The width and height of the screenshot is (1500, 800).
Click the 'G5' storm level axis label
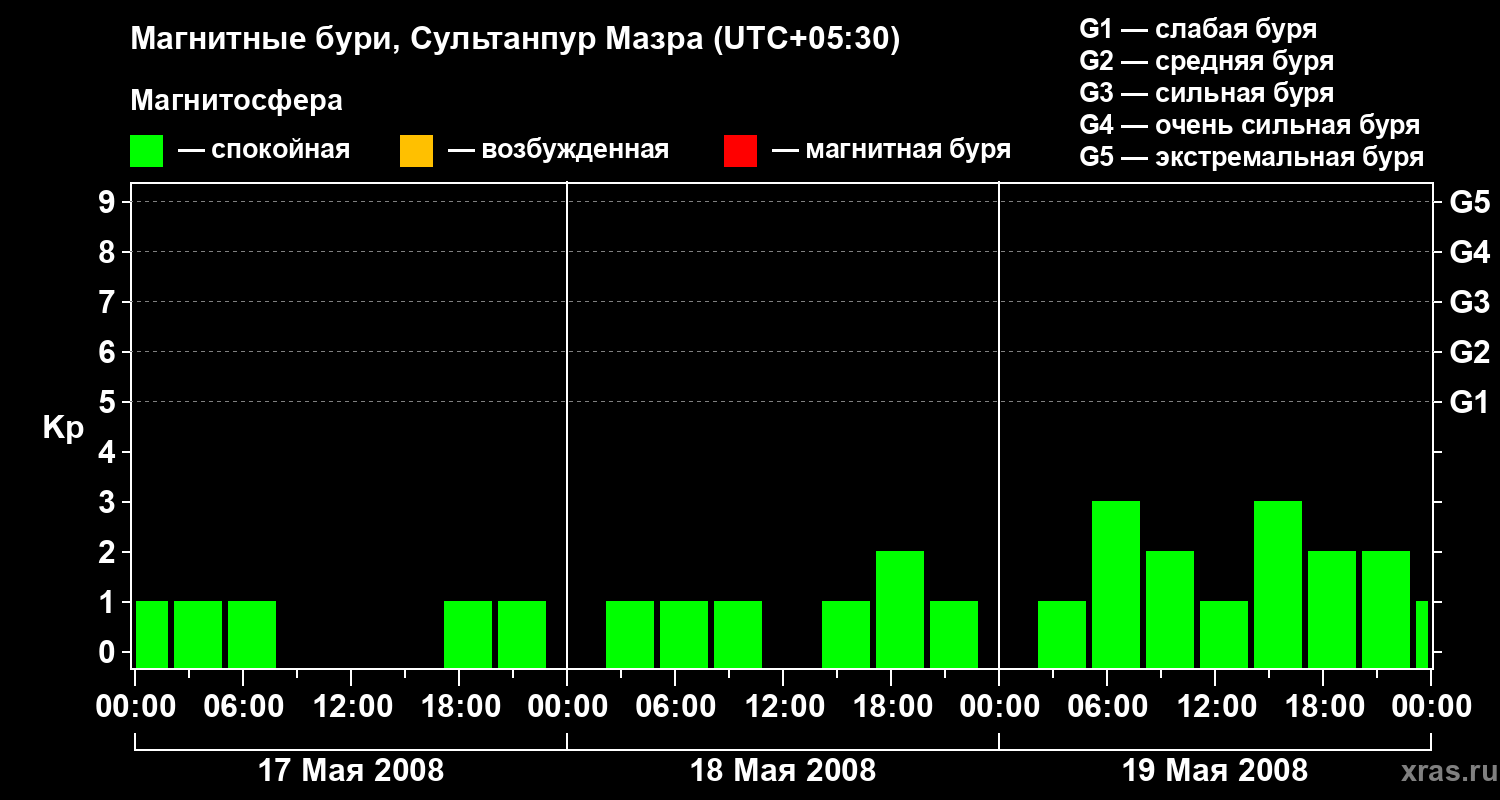pyautogui.click(x=1470, y=202)
